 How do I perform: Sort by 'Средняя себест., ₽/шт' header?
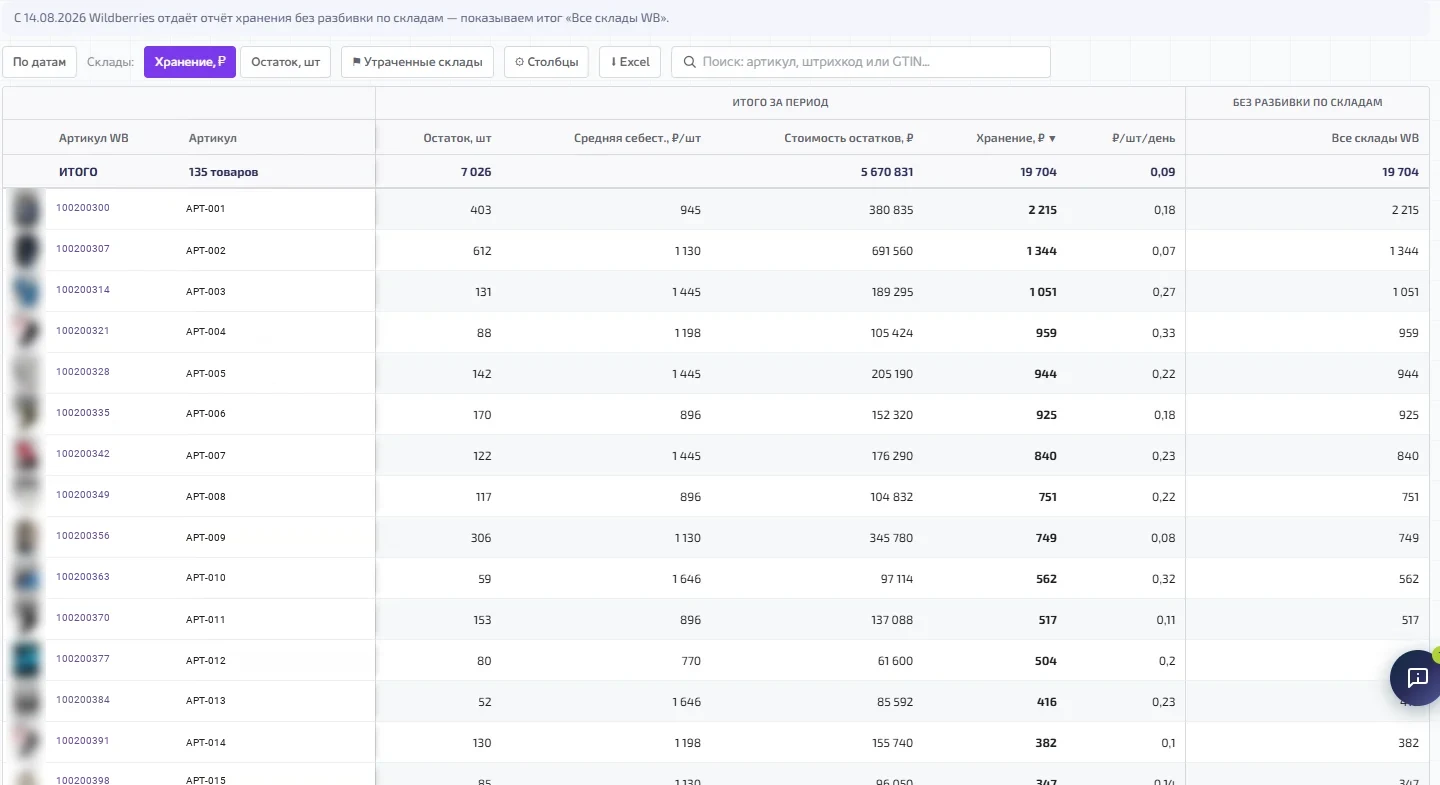click(x=638, y=138)
